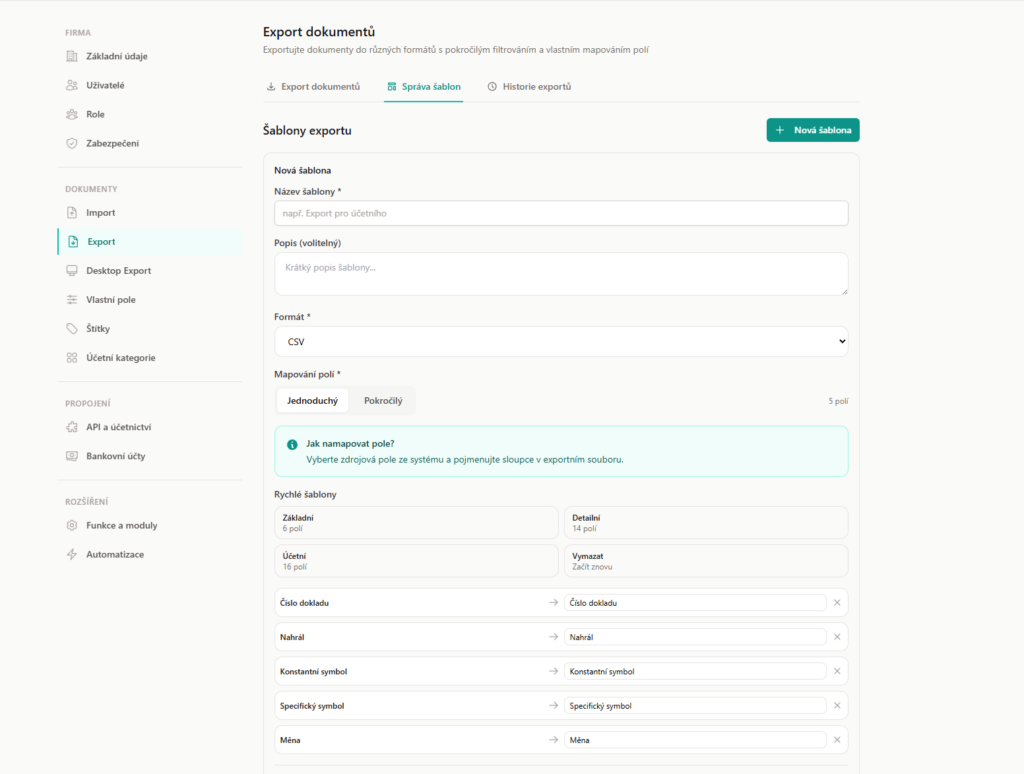Viewport: 1024px width, 774px height.
Task: Reset fields using the Vymazat template
Action: (706, 560)
